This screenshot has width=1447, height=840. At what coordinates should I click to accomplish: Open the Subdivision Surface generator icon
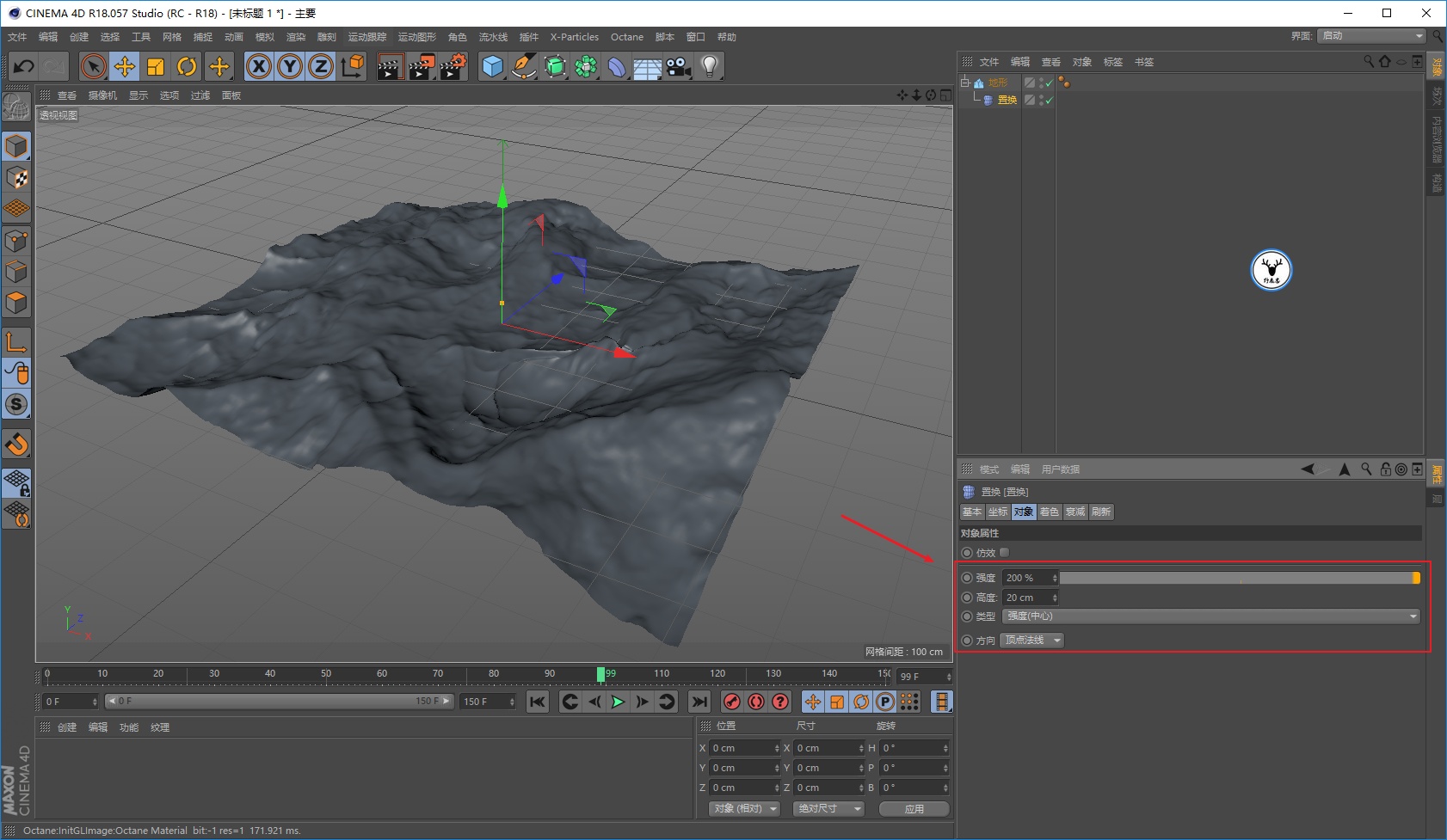pyautogui.click(x=555, y=66)
